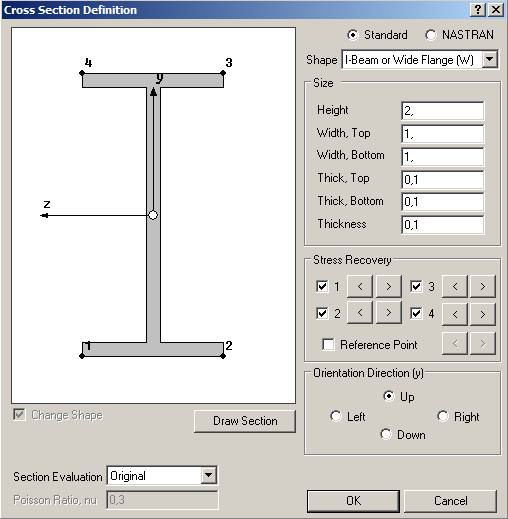Move stress point 1 to next location

[389, 286]
